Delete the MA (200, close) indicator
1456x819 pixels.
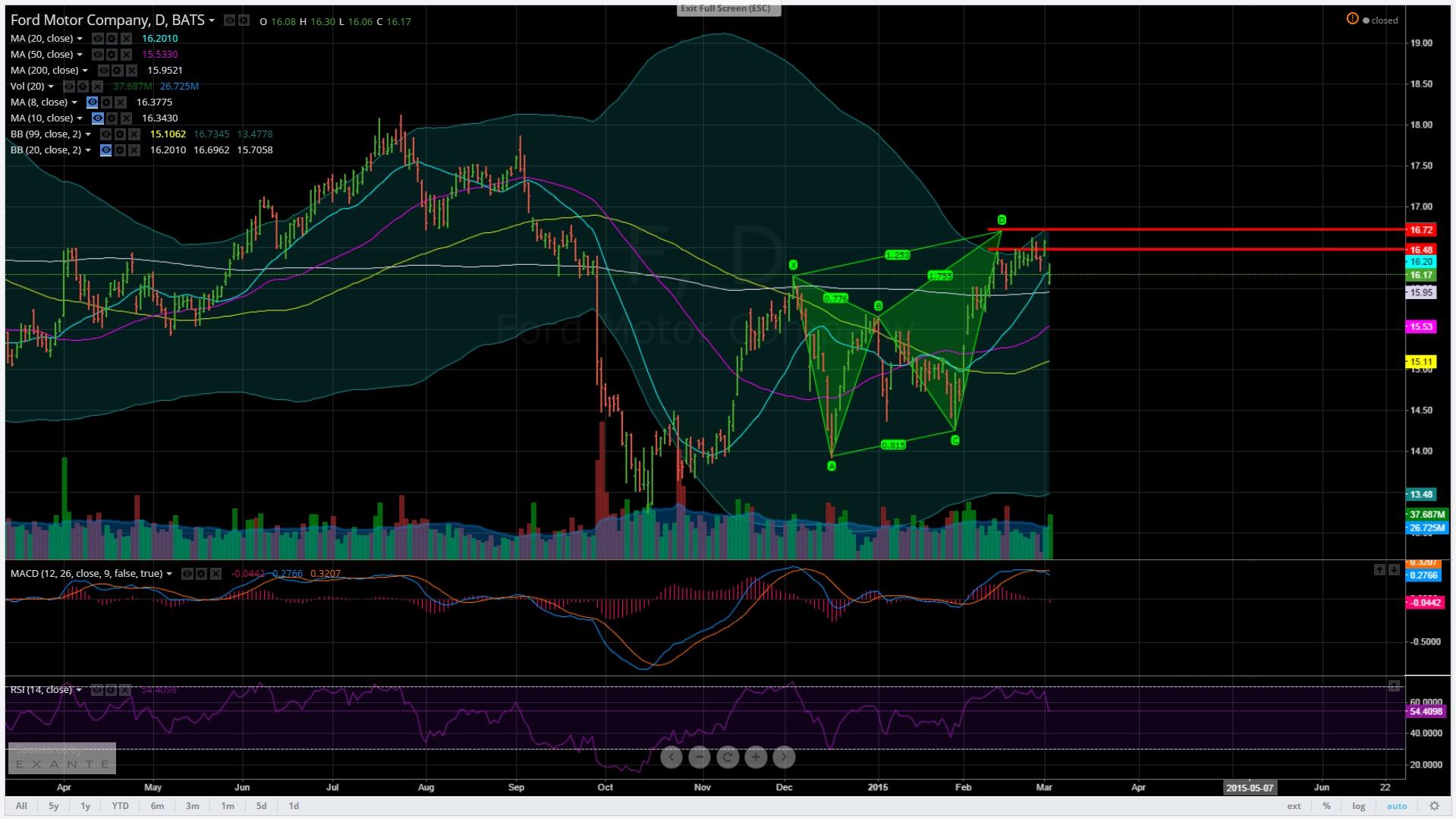point(131,71)
